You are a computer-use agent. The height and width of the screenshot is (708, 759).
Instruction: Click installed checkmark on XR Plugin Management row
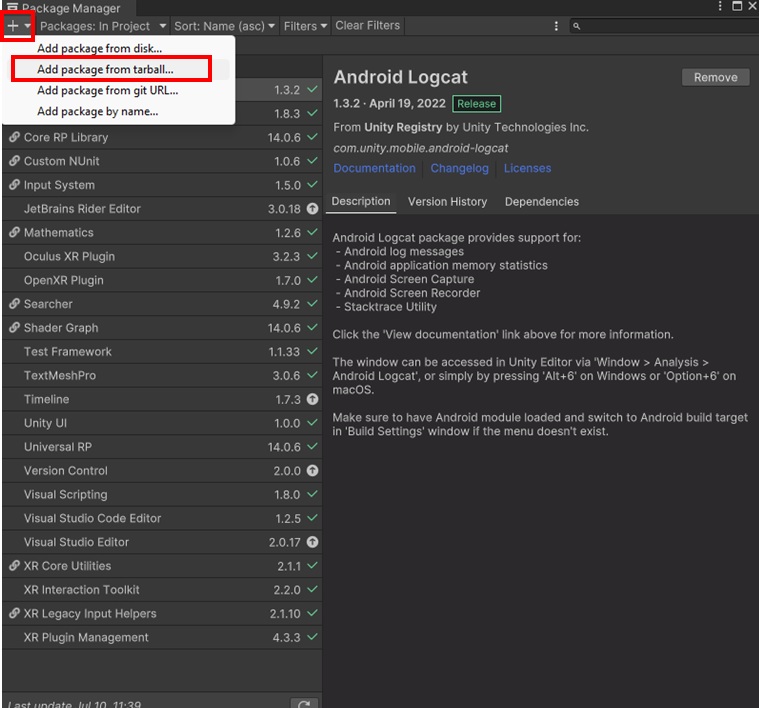tap(312, 637)
